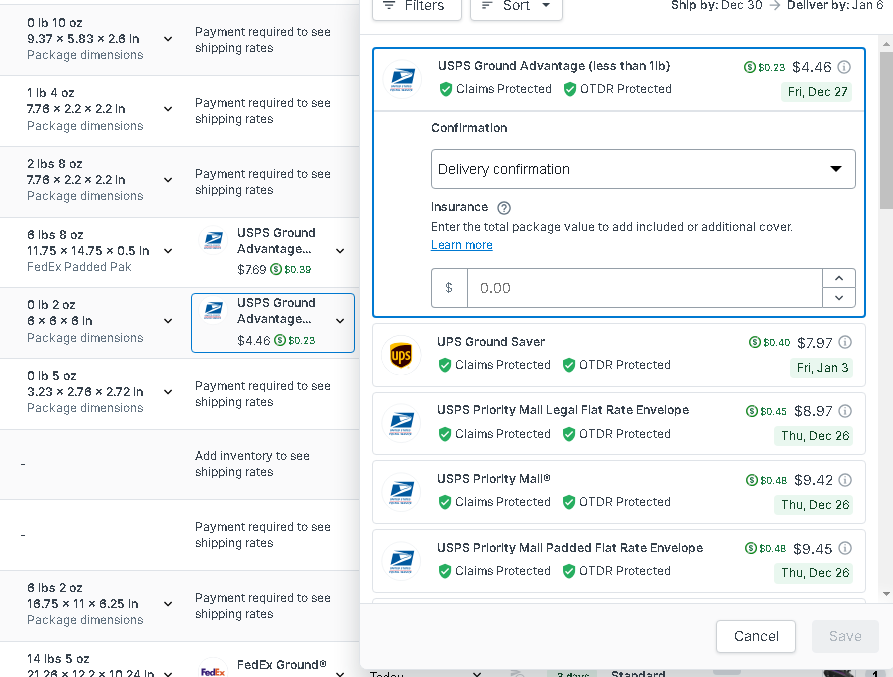Select USPS Priority Mail Legal Flat Rate Envelope
Image resolution: width=893 pixels, height=677 pixels.
pyautogui.click(x=618, y=423)
